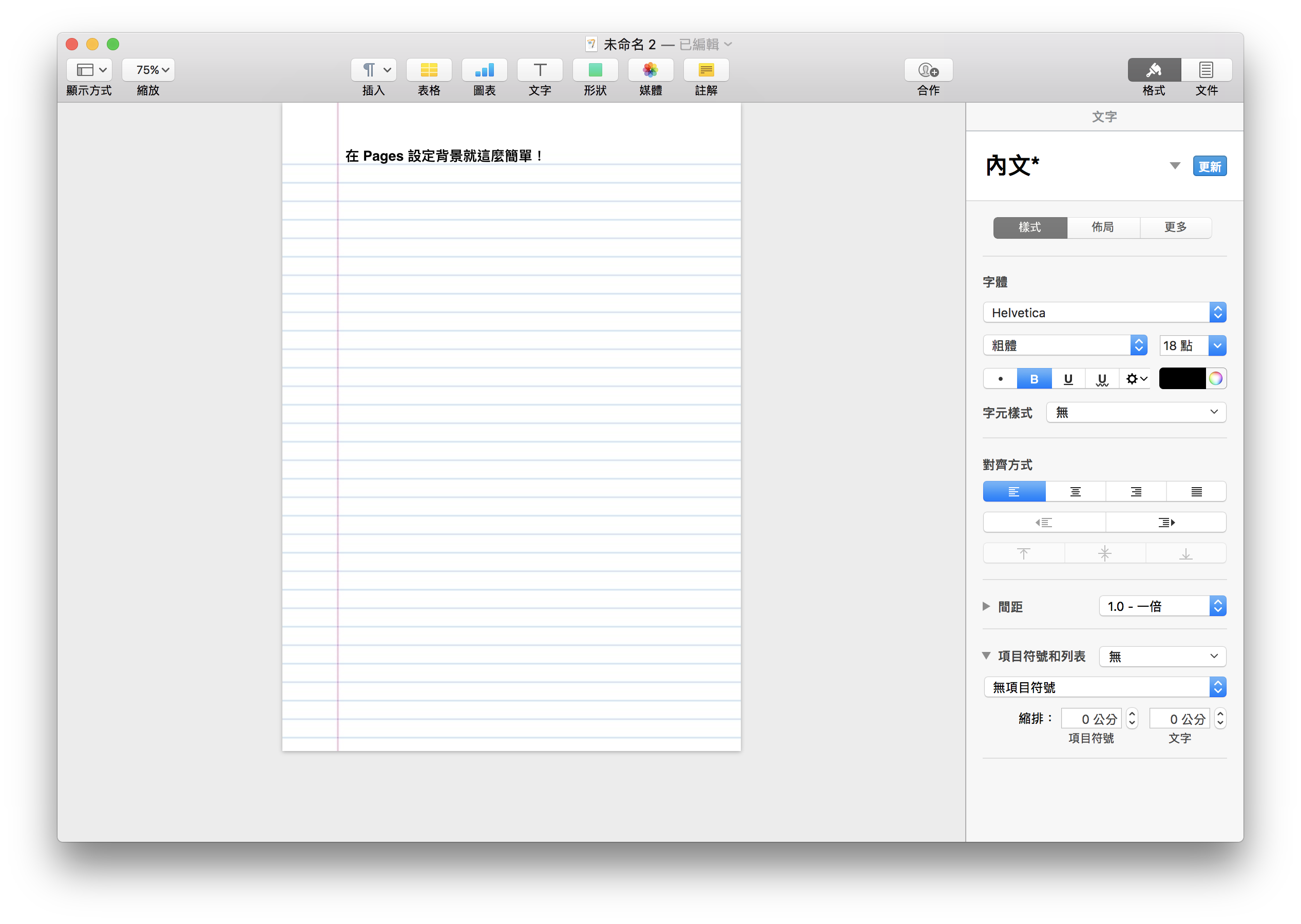
Task: Align text left
Action: point(1014,492)
